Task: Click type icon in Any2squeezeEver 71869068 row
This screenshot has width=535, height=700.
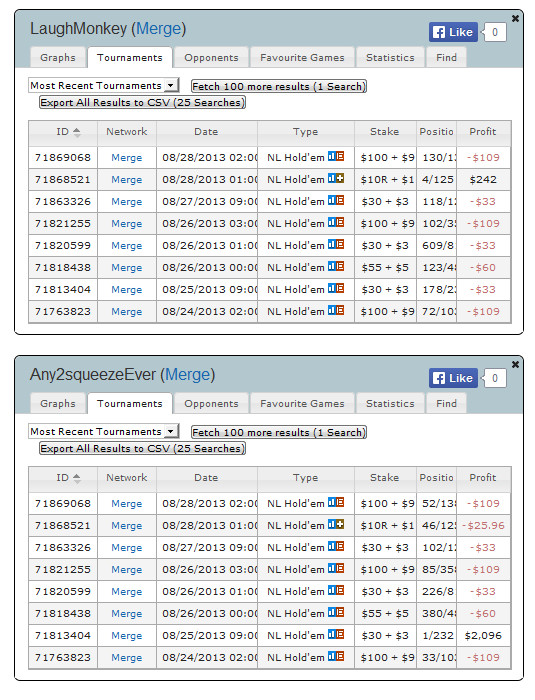Action: (336, 502)
